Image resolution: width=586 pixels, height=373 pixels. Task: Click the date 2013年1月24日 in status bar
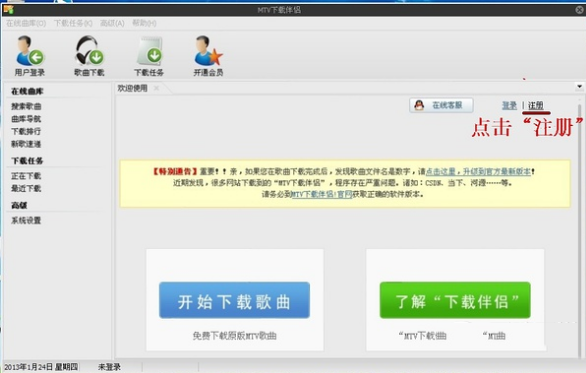tap(28, 367)
